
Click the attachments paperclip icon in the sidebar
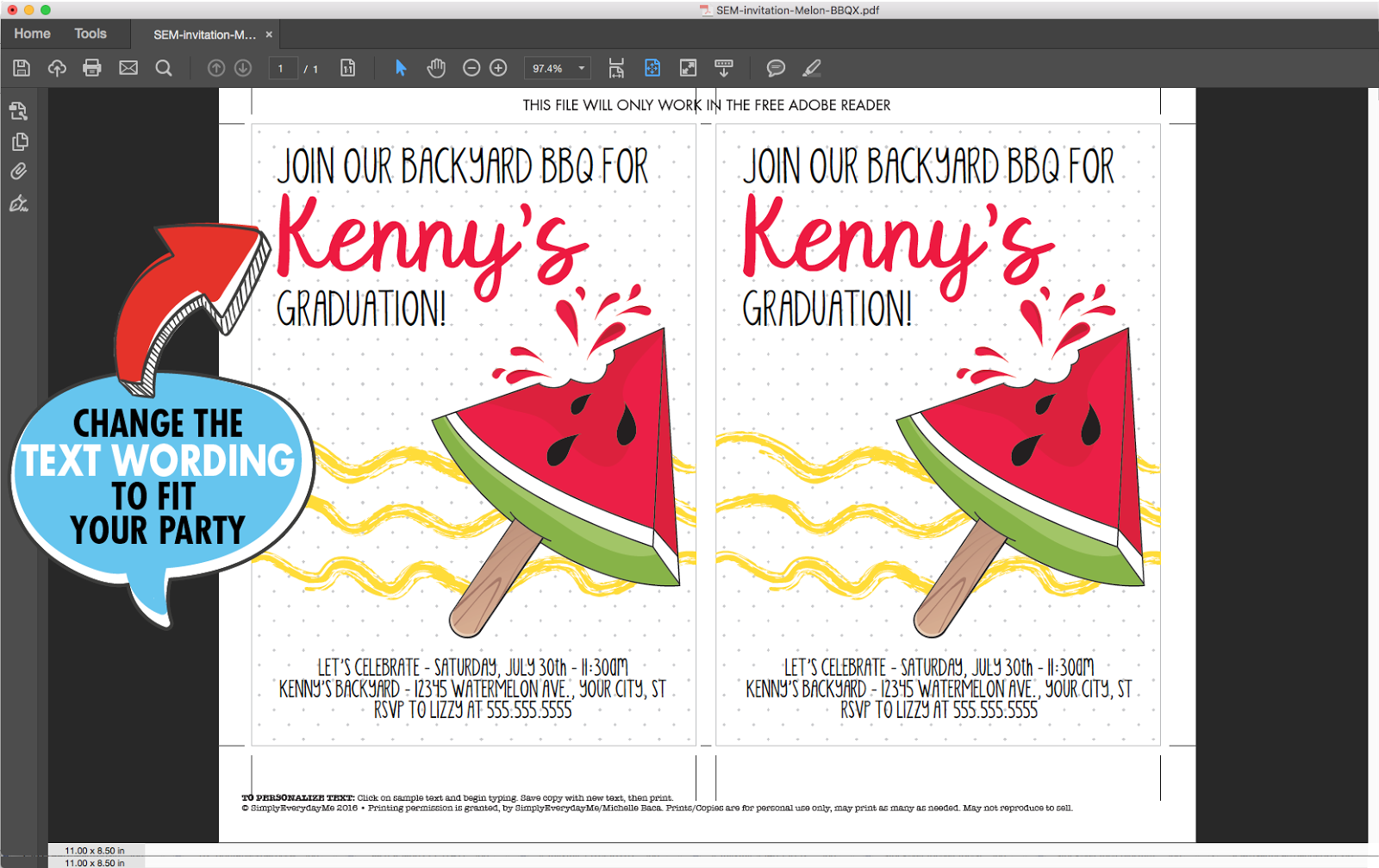[19, 171]
